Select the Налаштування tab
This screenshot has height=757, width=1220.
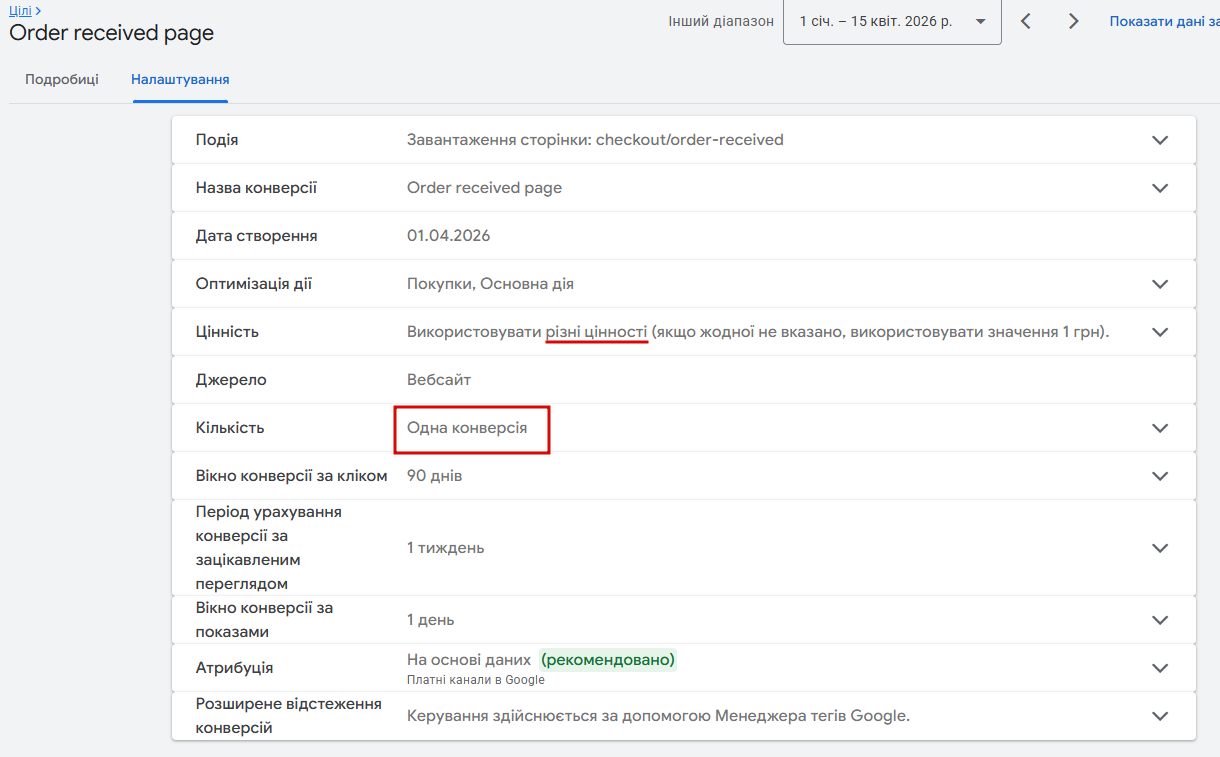[180, 79]
